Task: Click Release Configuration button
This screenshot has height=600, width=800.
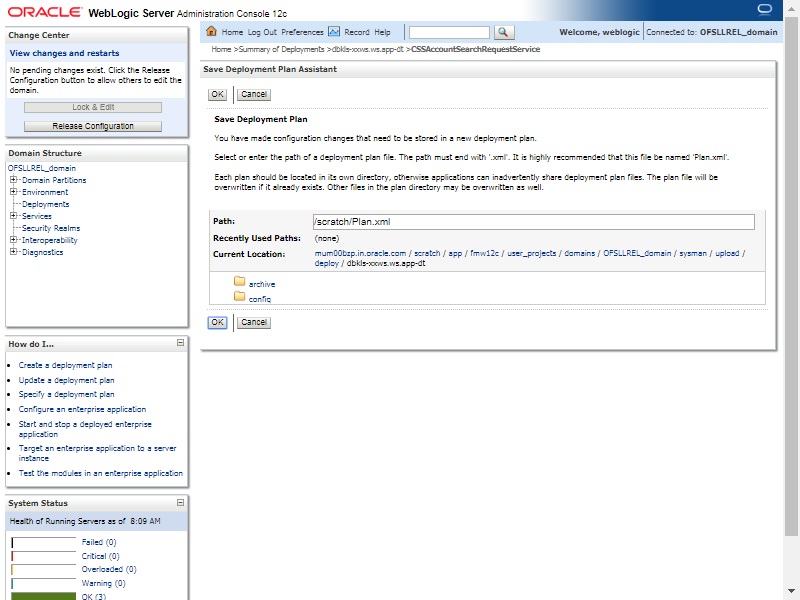Action: 93,126
